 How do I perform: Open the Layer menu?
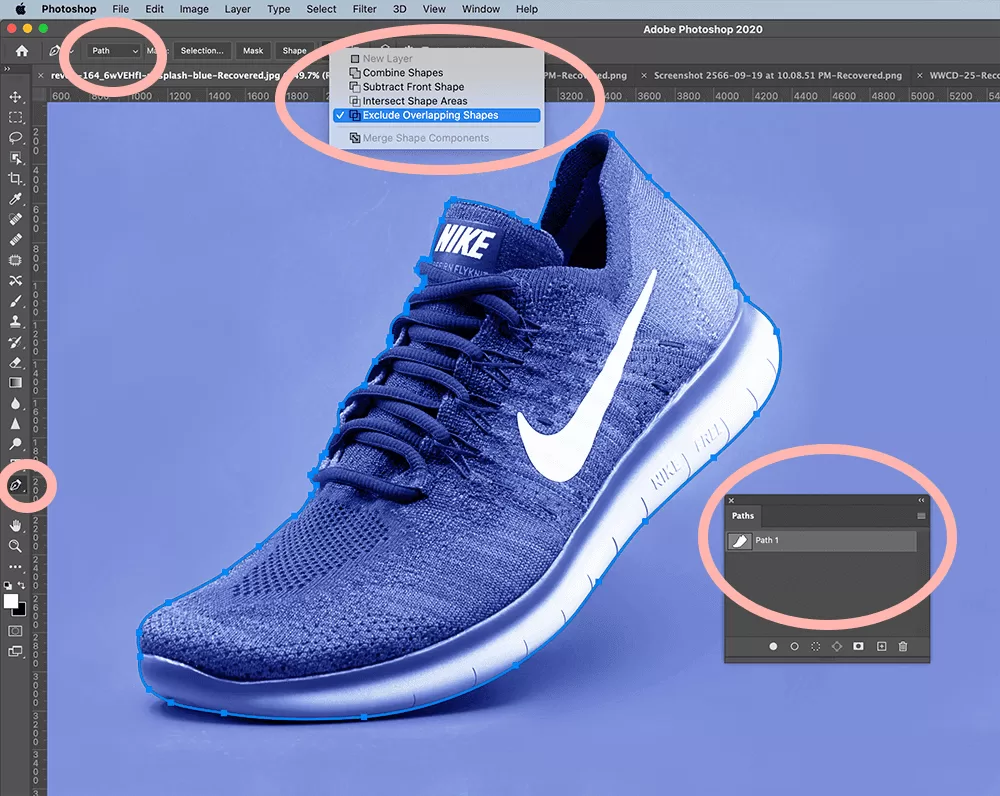(237, 9)
